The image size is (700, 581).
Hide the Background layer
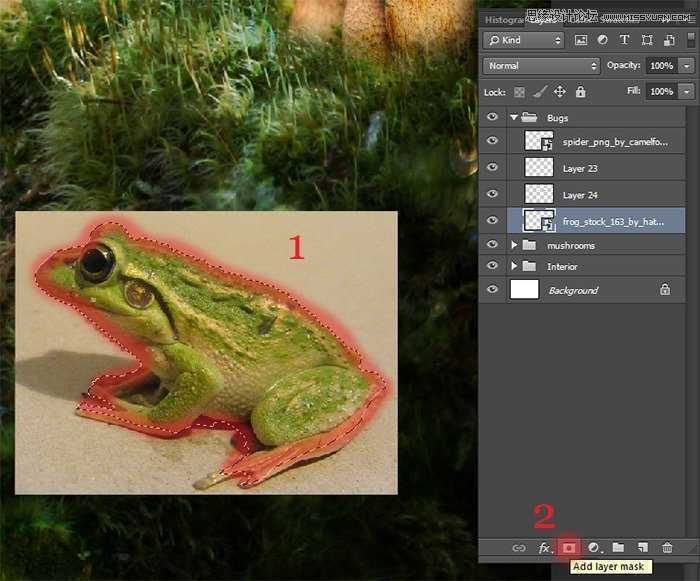point(492,289)
